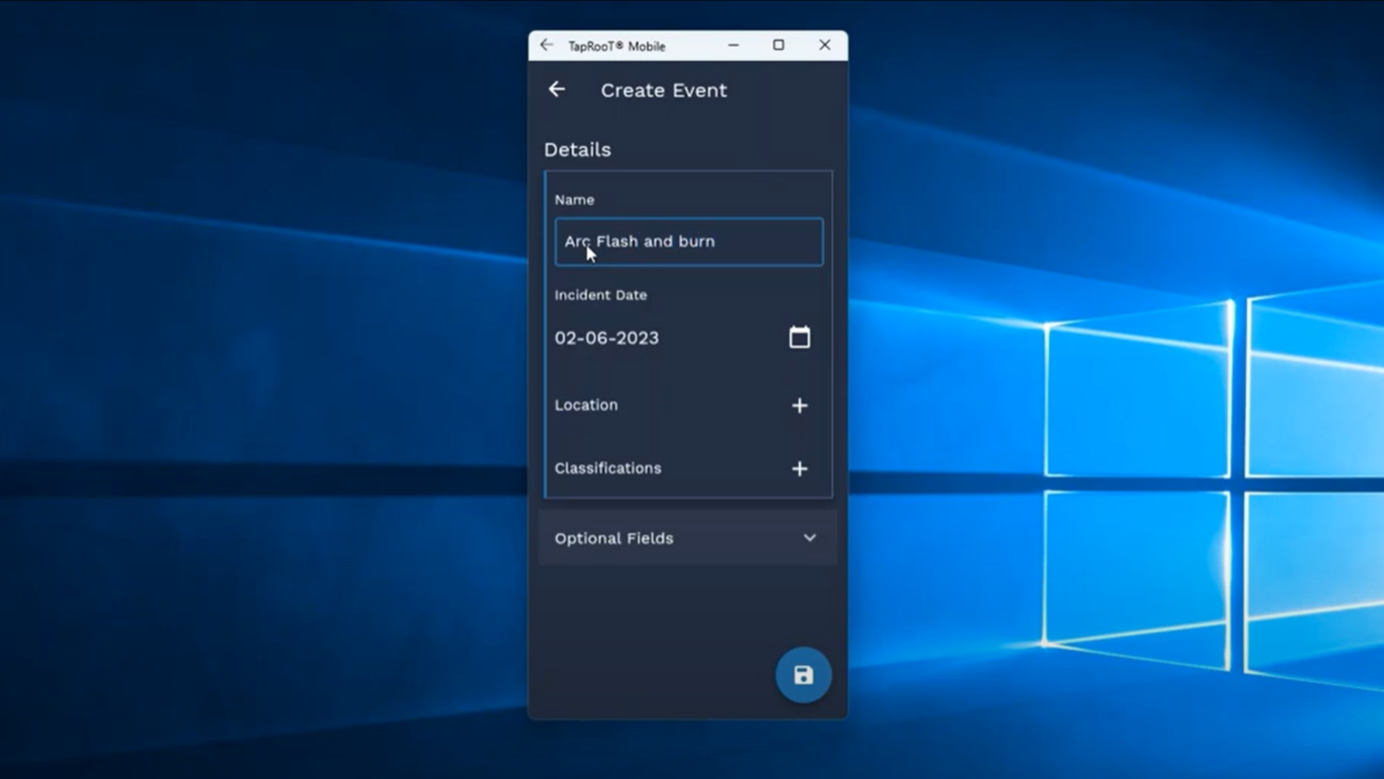The width and height of the screenshot is (1384, 779).
Task: Click into the Name input field
Action: point(689,242)
